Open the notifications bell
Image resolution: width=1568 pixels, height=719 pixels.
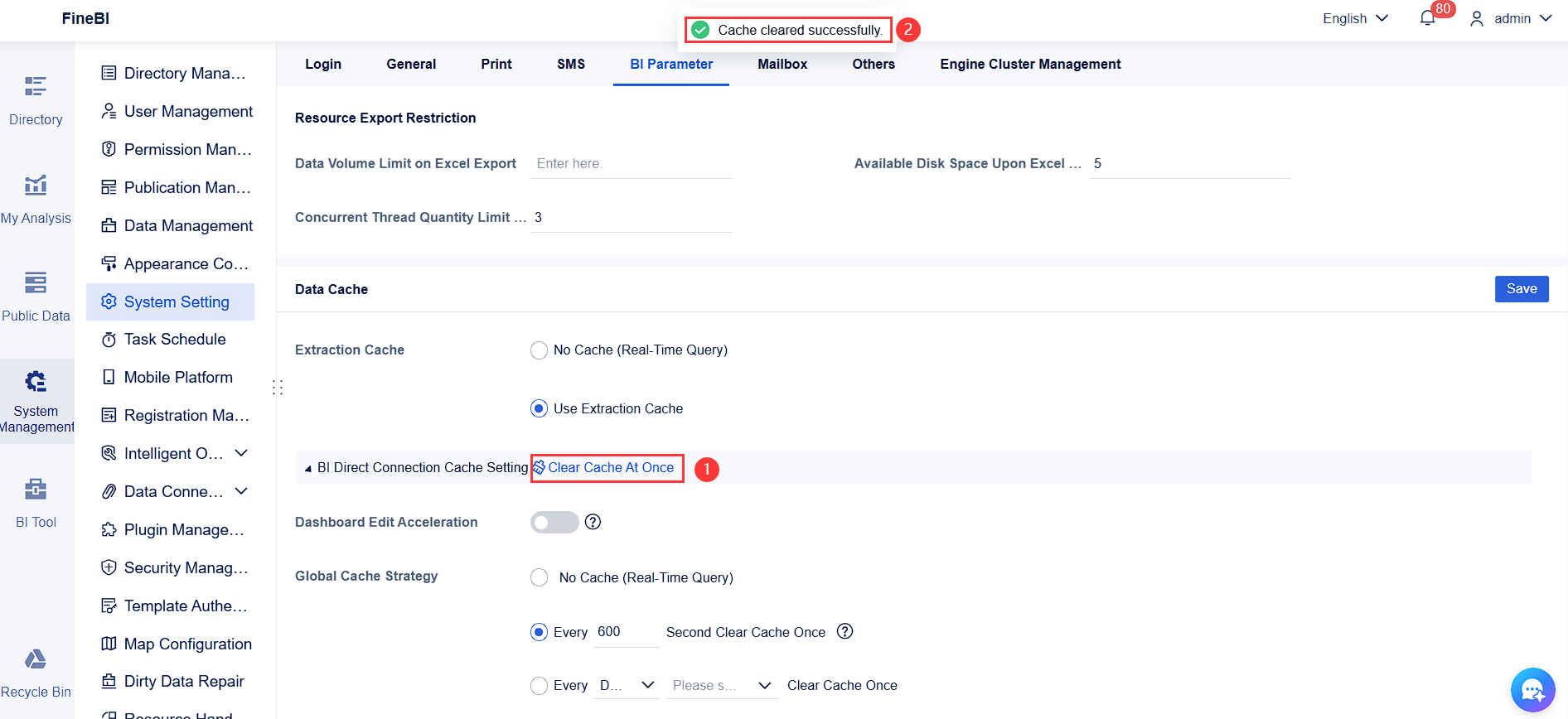pyautogui.click(x=1427, y=18)
